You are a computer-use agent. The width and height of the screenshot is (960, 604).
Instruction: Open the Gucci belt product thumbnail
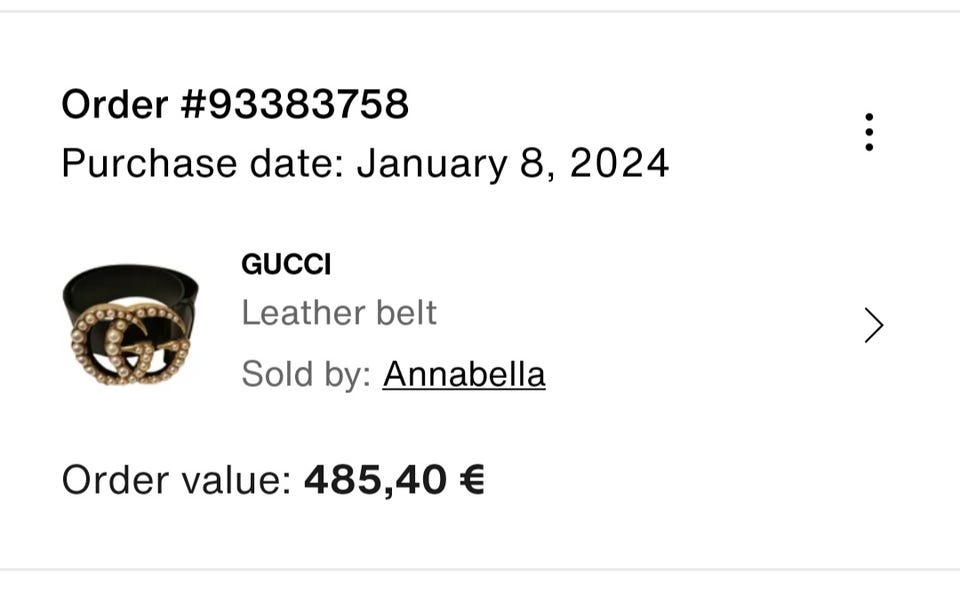pos(130,323)
